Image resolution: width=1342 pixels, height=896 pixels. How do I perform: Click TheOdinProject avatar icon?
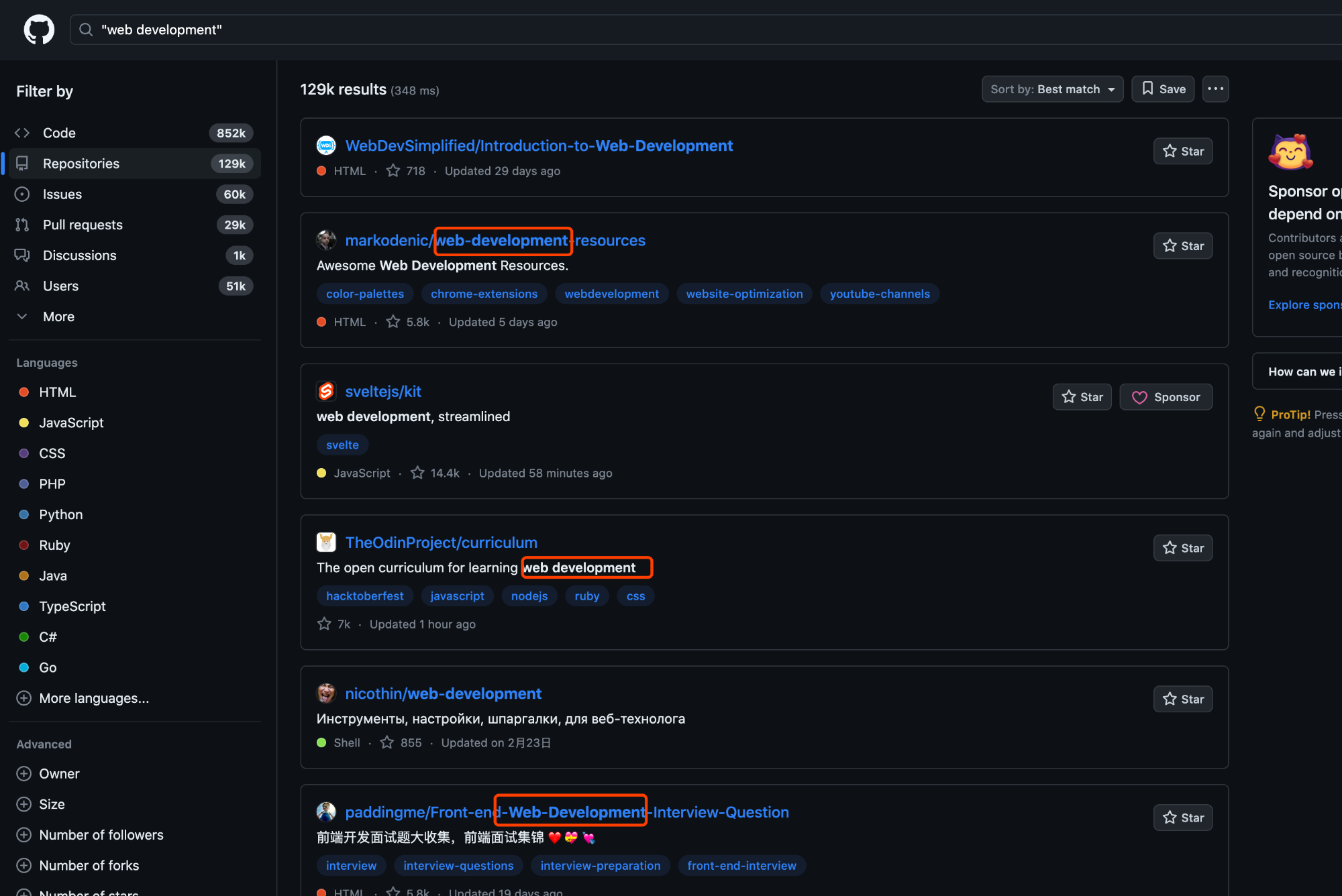[x=326, y=542]
